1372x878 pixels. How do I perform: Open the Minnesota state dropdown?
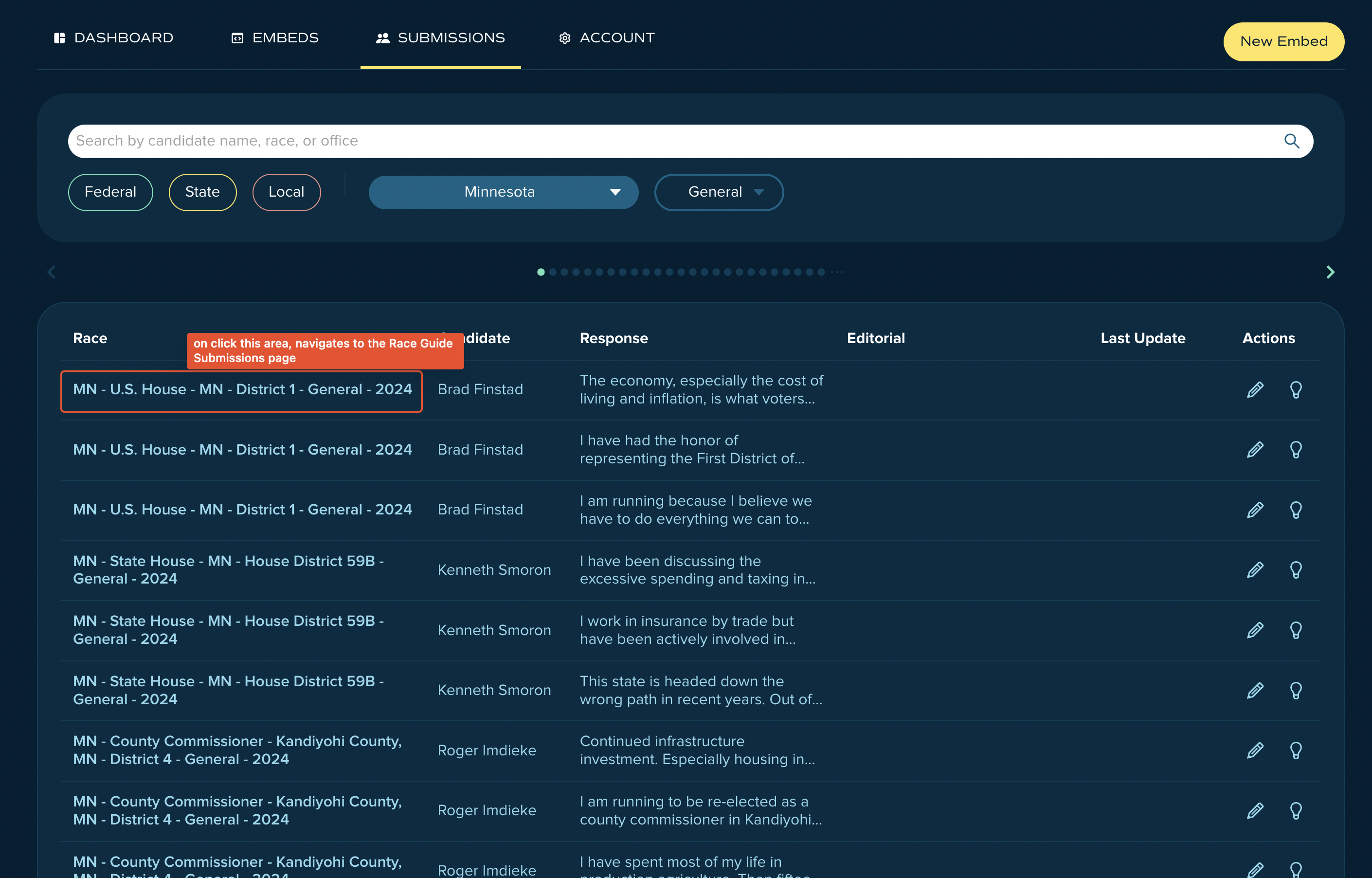[503, 192]
